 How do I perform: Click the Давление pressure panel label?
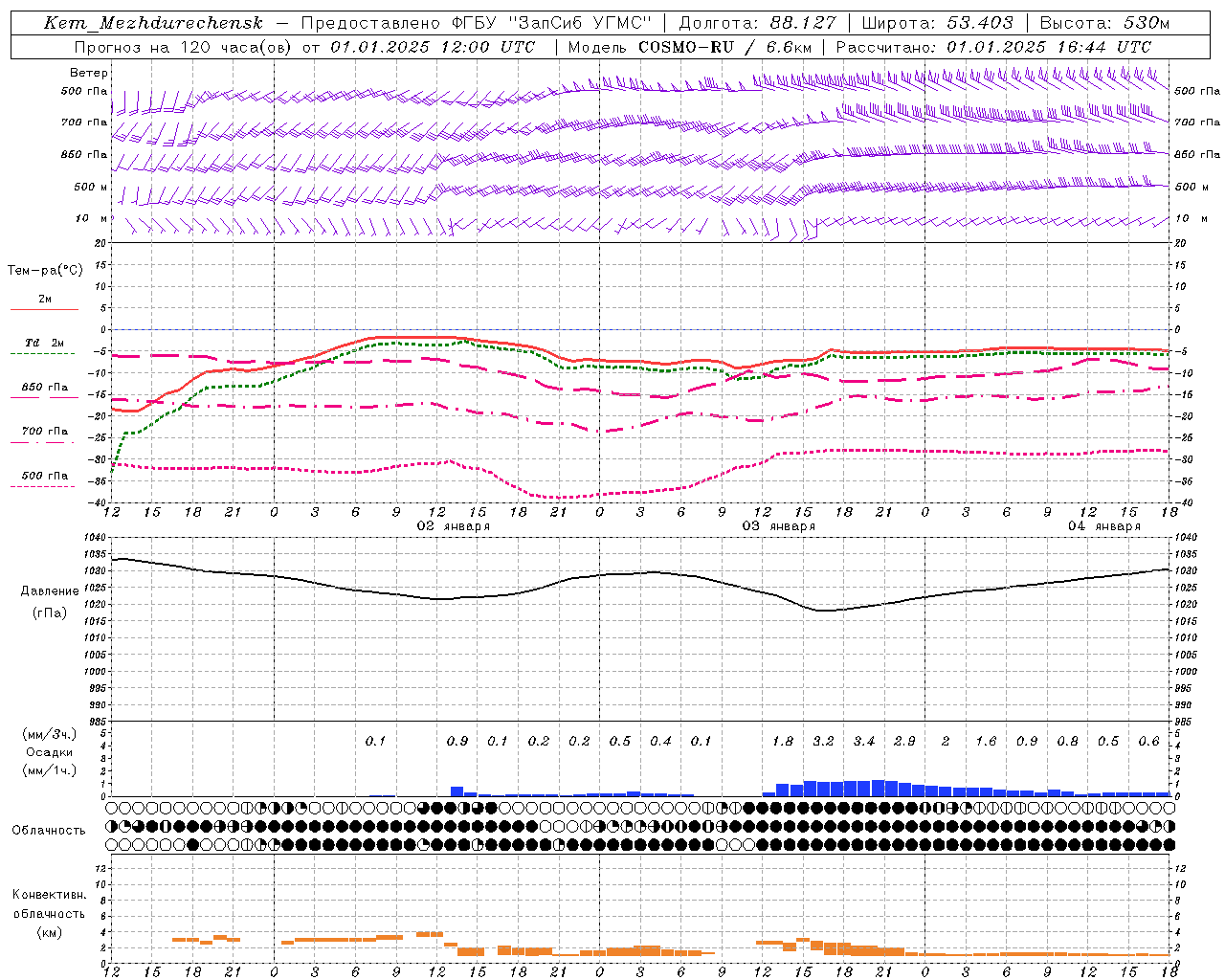50,591
